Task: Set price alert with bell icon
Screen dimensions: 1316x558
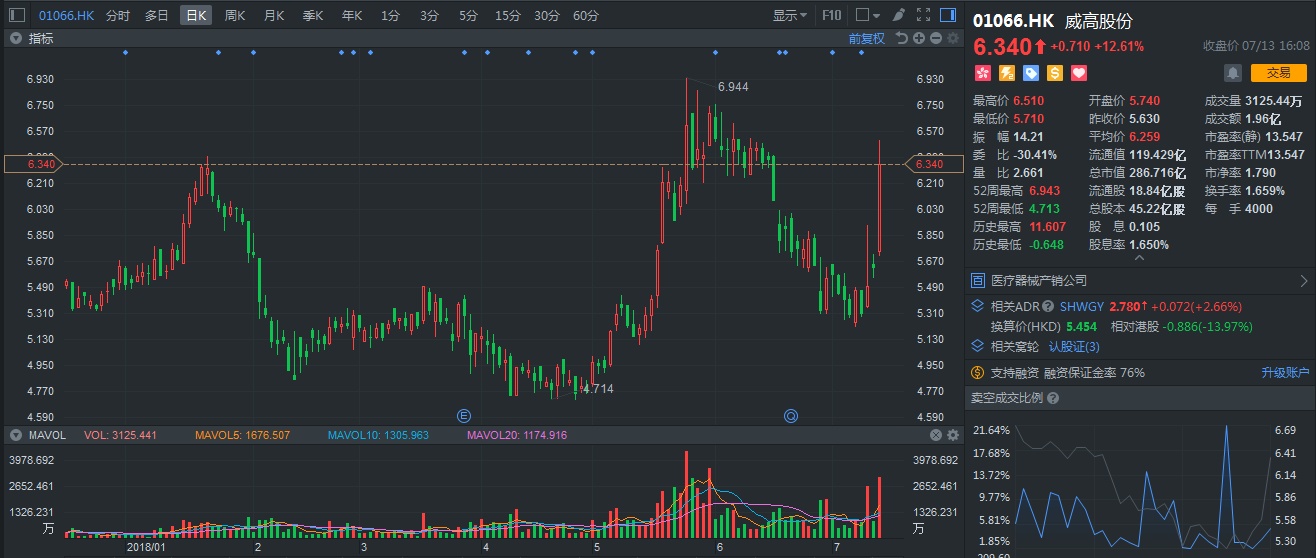Action: pos(1233,72)
